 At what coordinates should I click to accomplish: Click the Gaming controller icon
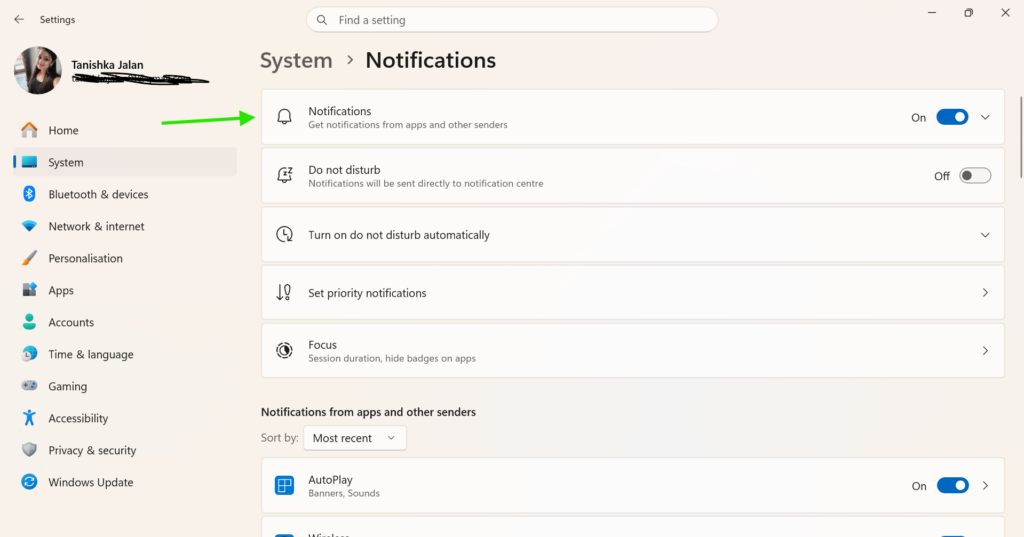pos(29,386)
